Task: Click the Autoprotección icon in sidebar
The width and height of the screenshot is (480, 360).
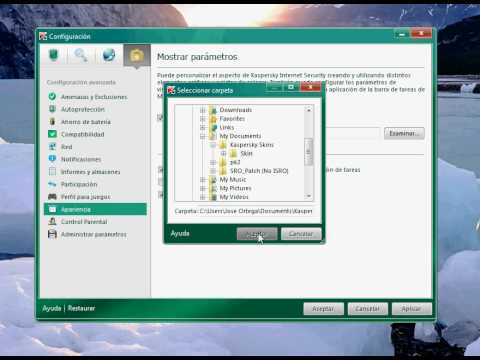Action: [x=52, y=109]
